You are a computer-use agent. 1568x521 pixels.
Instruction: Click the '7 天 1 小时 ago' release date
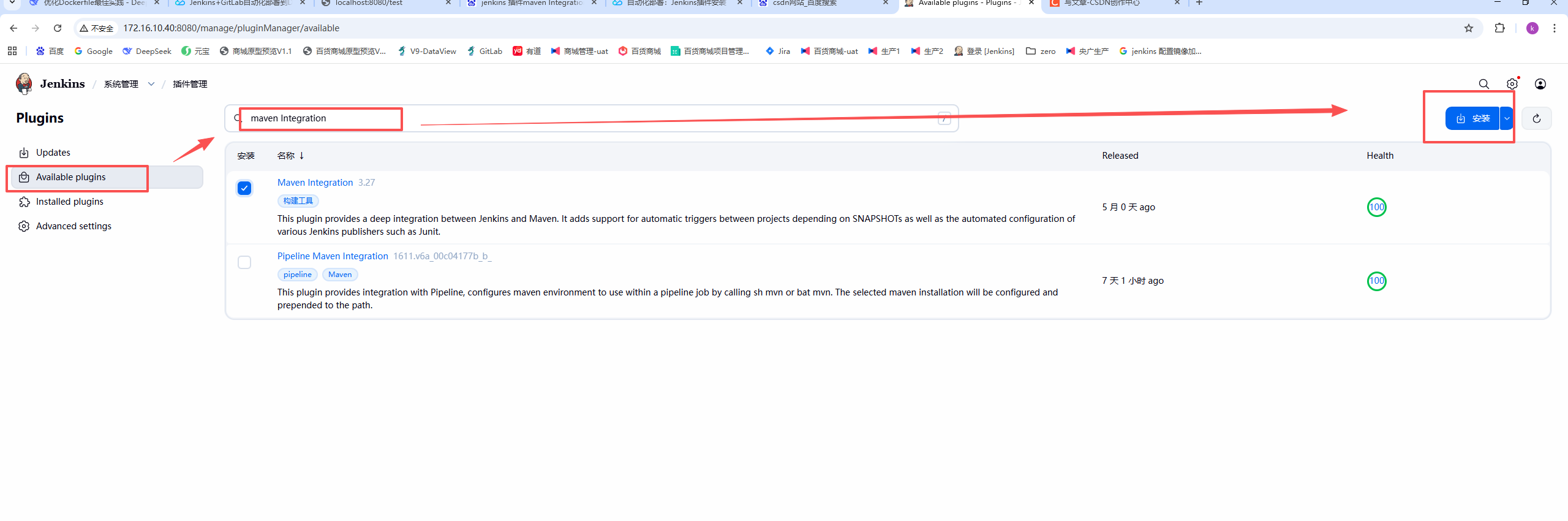1133,281
